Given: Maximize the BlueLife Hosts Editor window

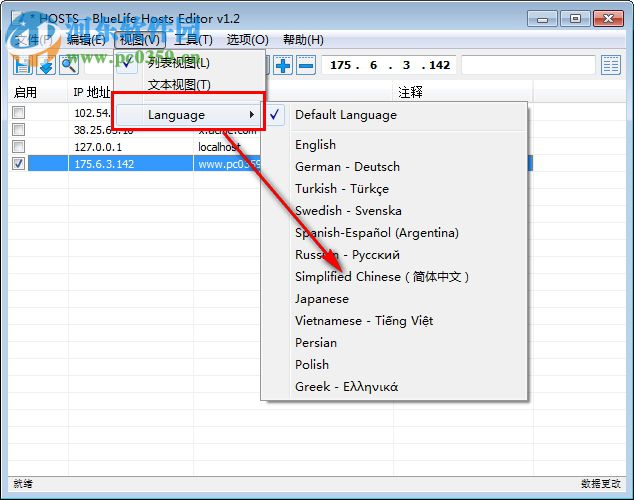Looking at the screenshot, I should [575, 19].
